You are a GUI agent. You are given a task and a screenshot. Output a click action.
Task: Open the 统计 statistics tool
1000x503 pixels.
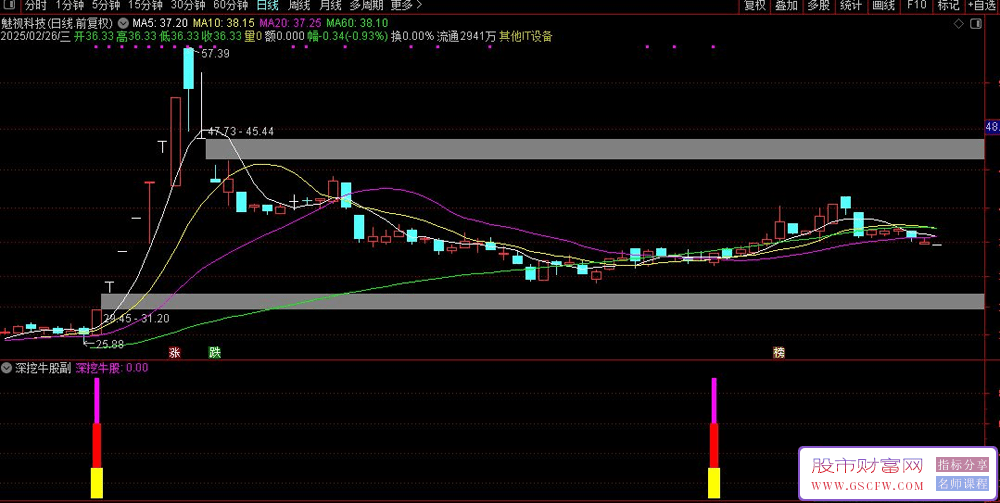coord(851,6)
